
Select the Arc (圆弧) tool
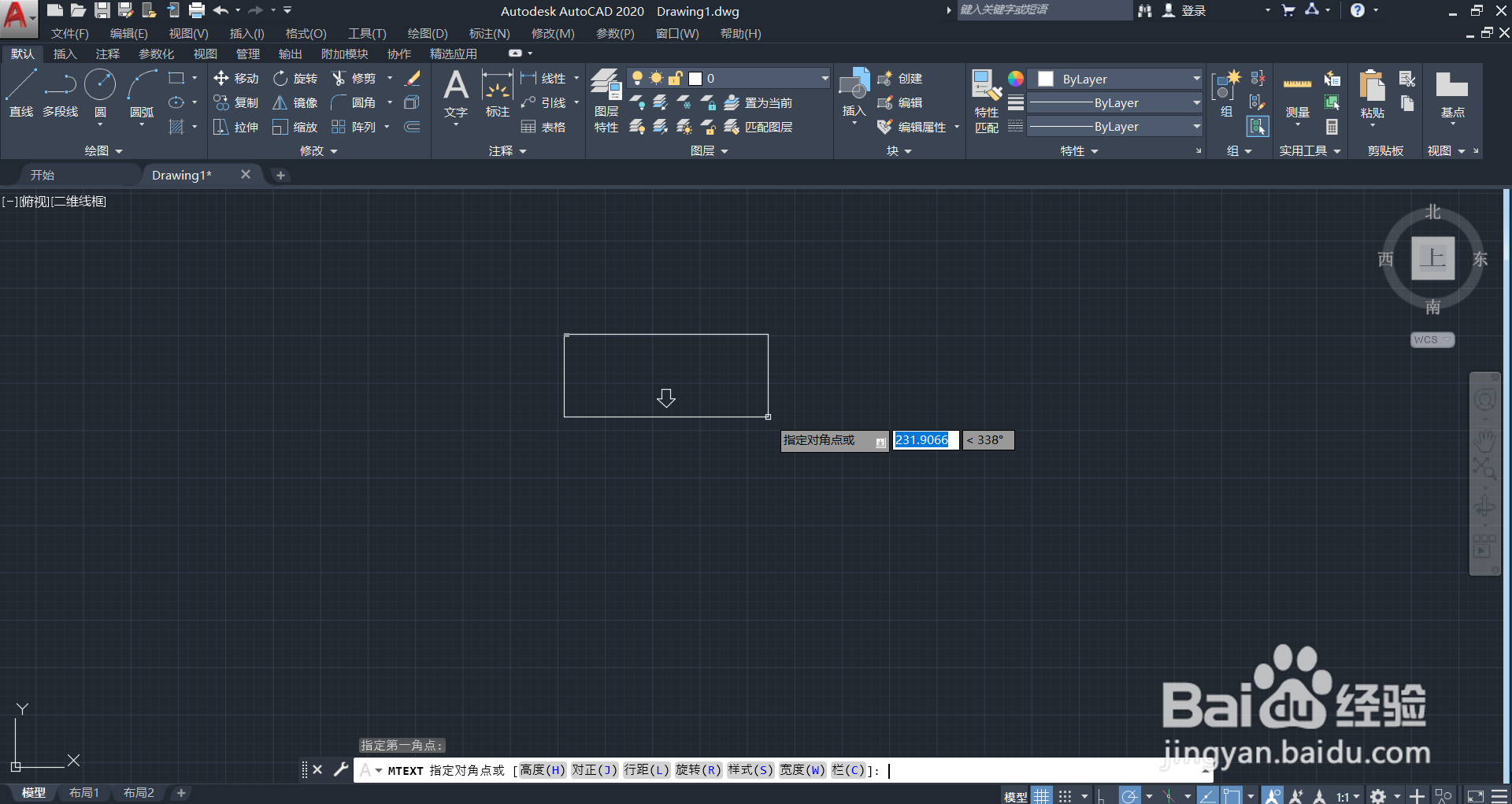point(142,93)
